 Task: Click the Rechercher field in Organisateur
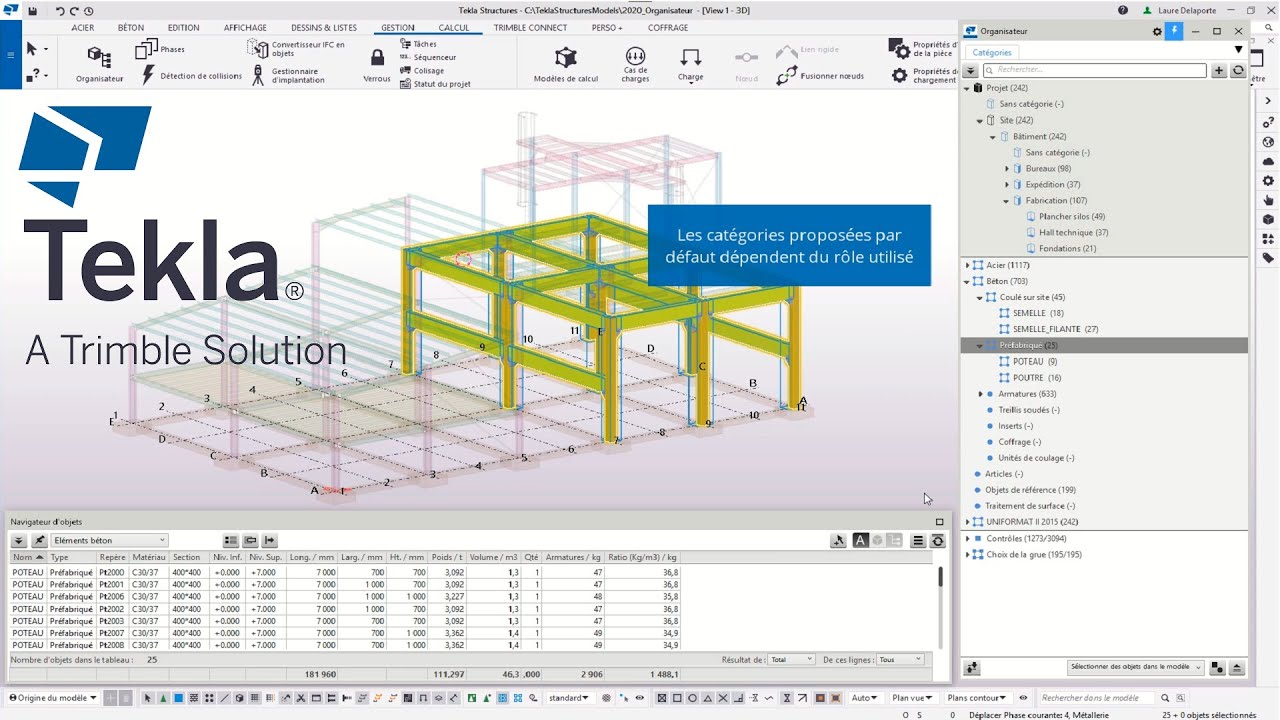1095,71
